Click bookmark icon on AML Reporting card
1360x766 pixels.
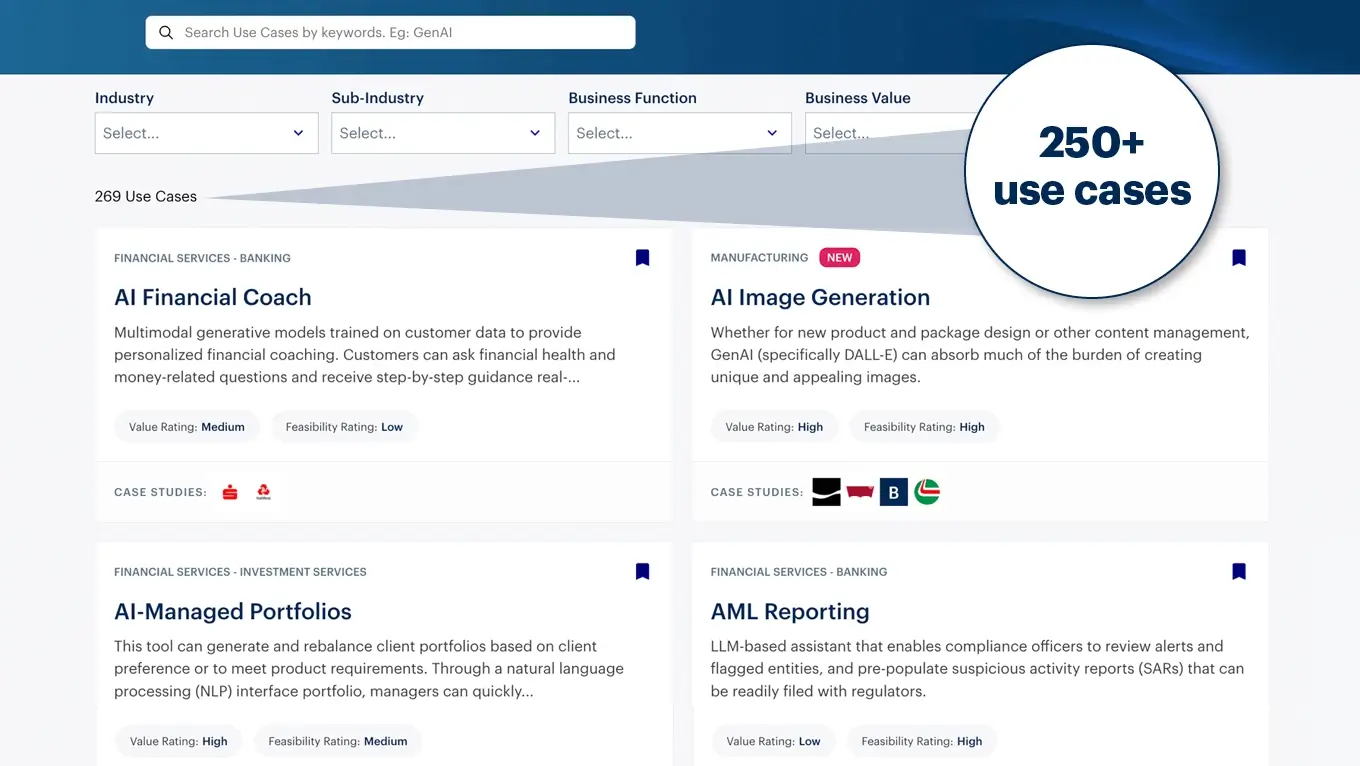pos(1238,572)
